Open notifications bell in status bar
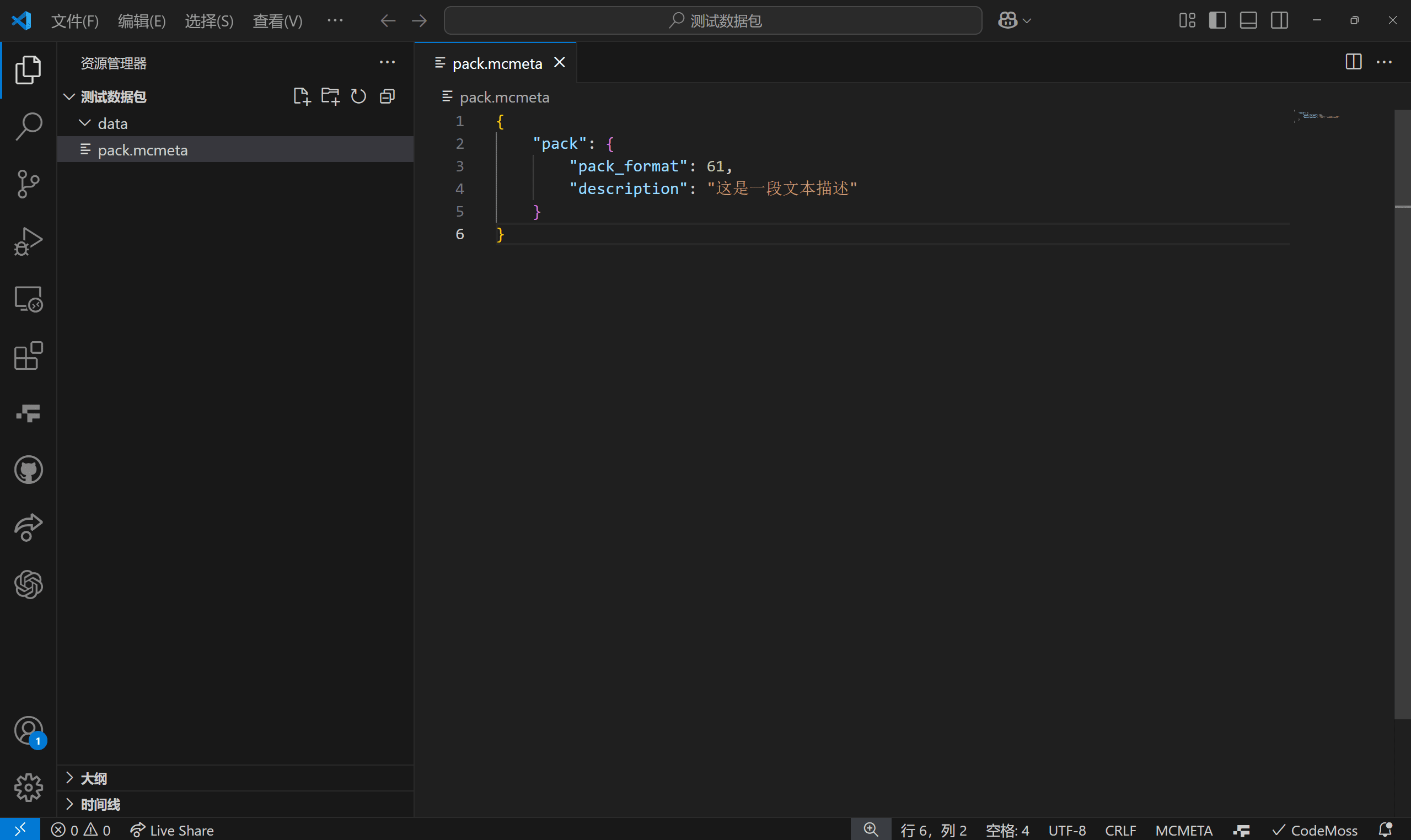1411x840 pixels. click(x=1385, y=830)
